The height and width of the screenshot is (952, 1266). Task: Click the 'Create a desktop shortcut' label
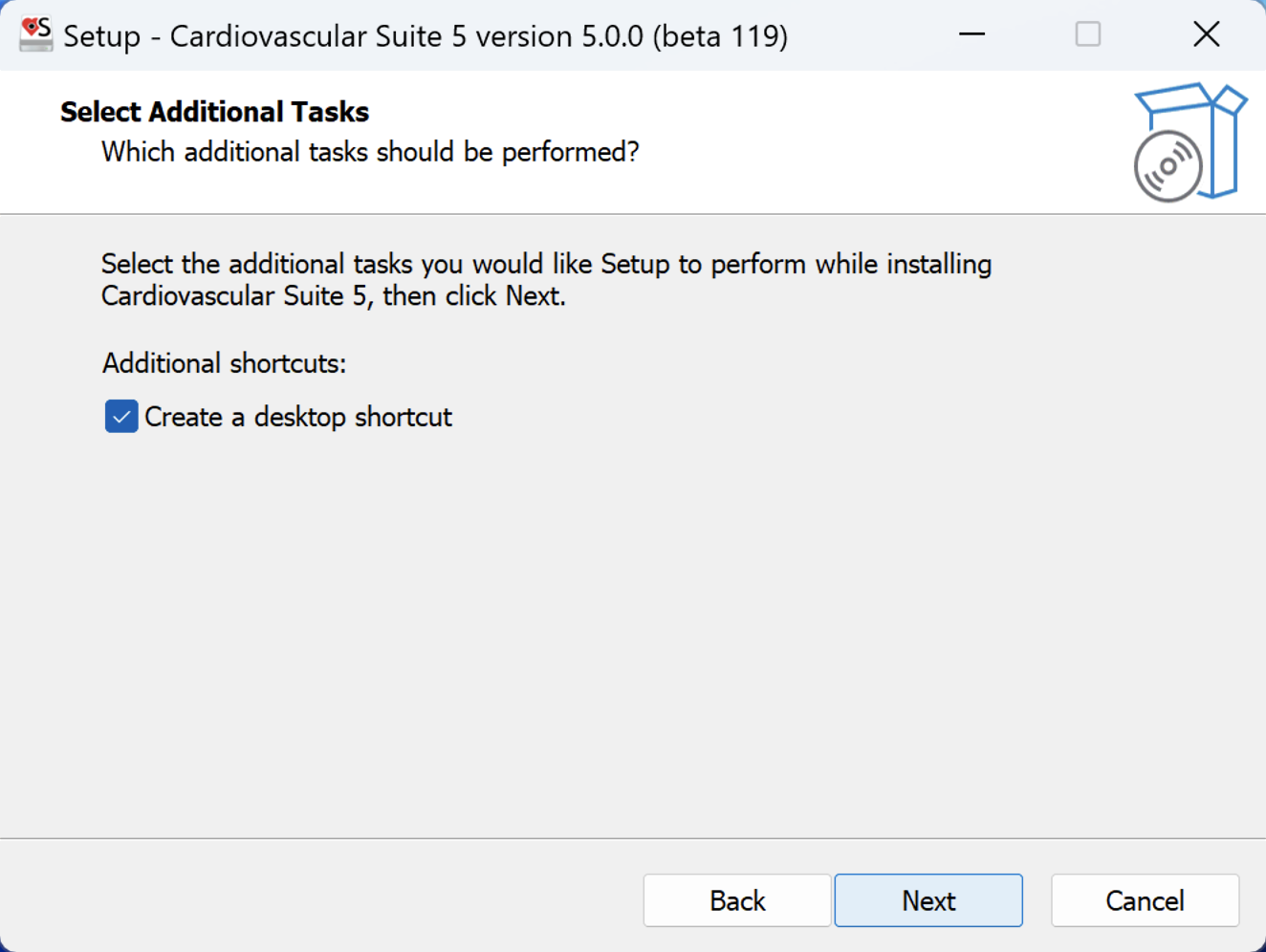click(x=297, y=418)
